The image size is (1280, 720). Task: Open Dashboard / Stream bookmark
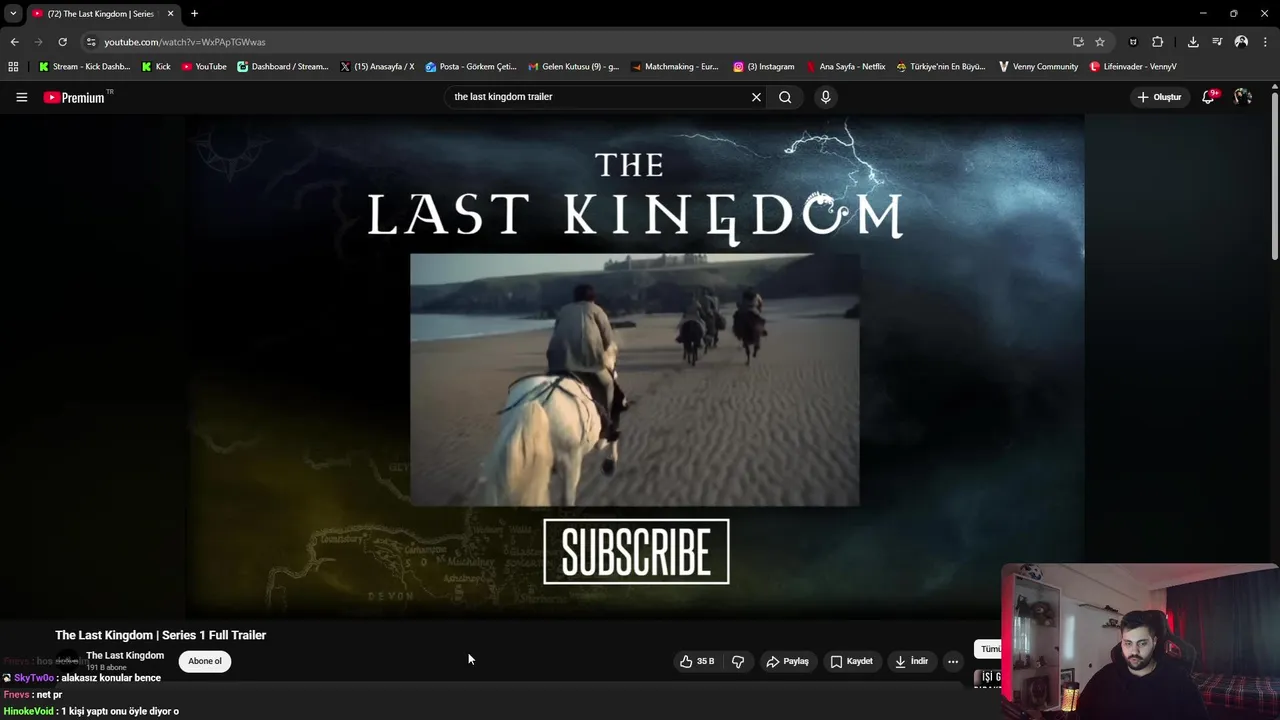click(283, 67)
